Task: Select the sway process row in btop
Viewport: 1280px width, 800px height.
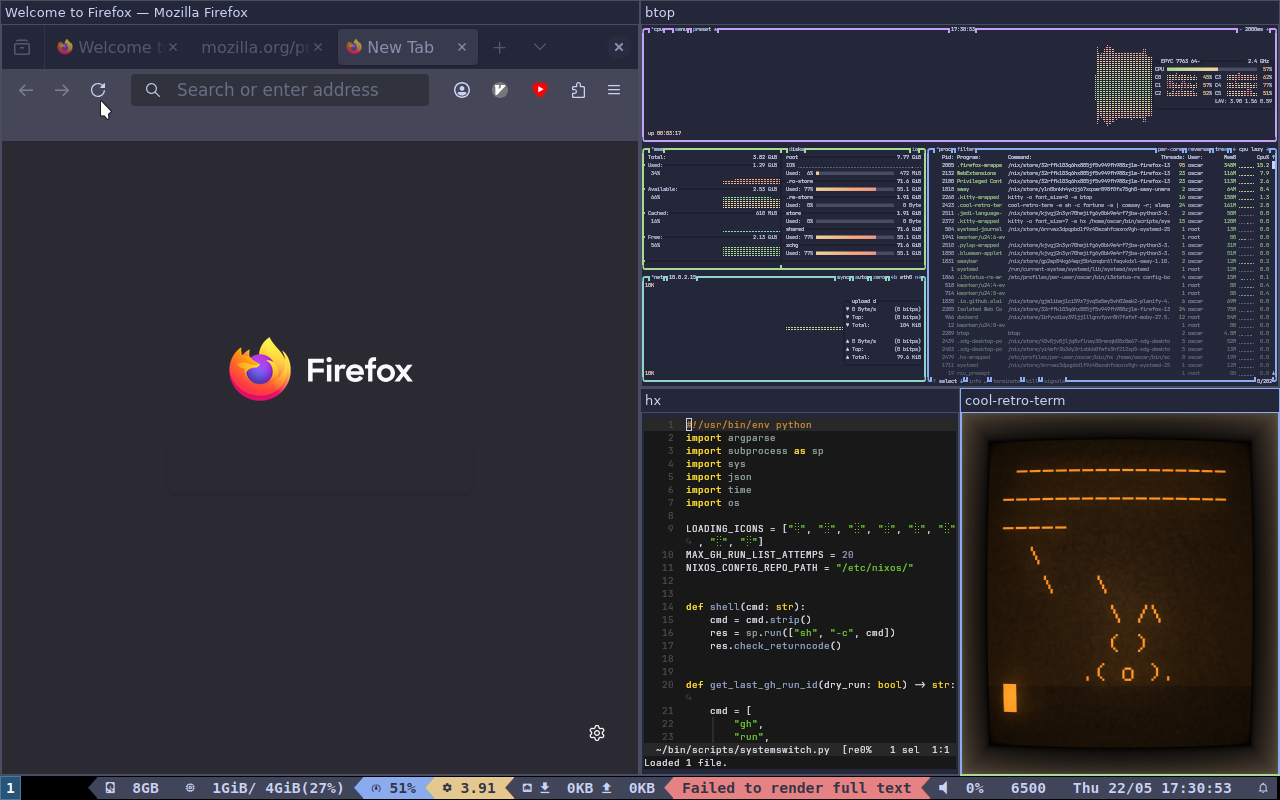Action: click(1105, 189)
